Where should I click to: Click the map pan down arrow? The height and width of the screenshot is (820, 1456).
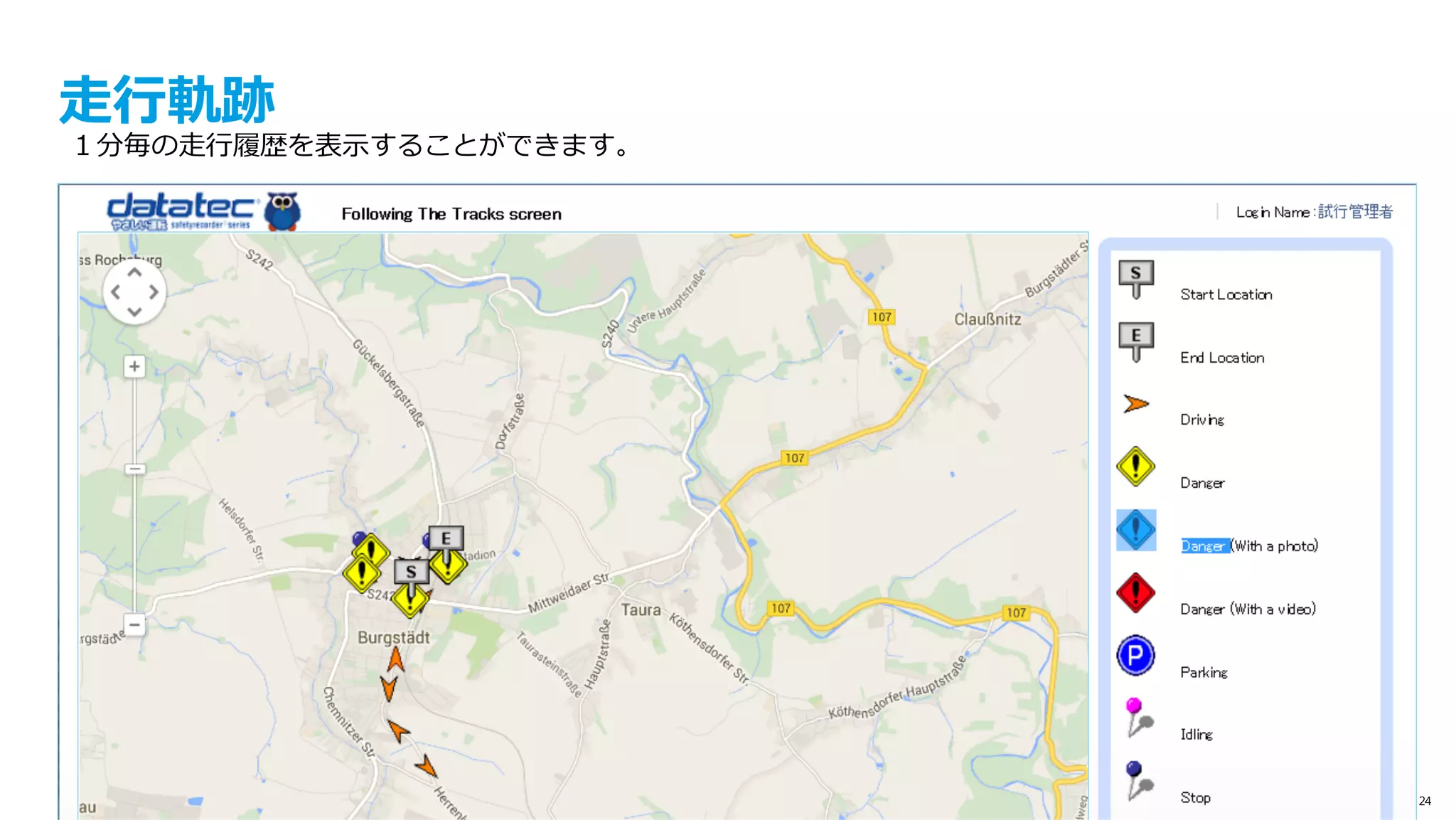[x=134, y=312]
